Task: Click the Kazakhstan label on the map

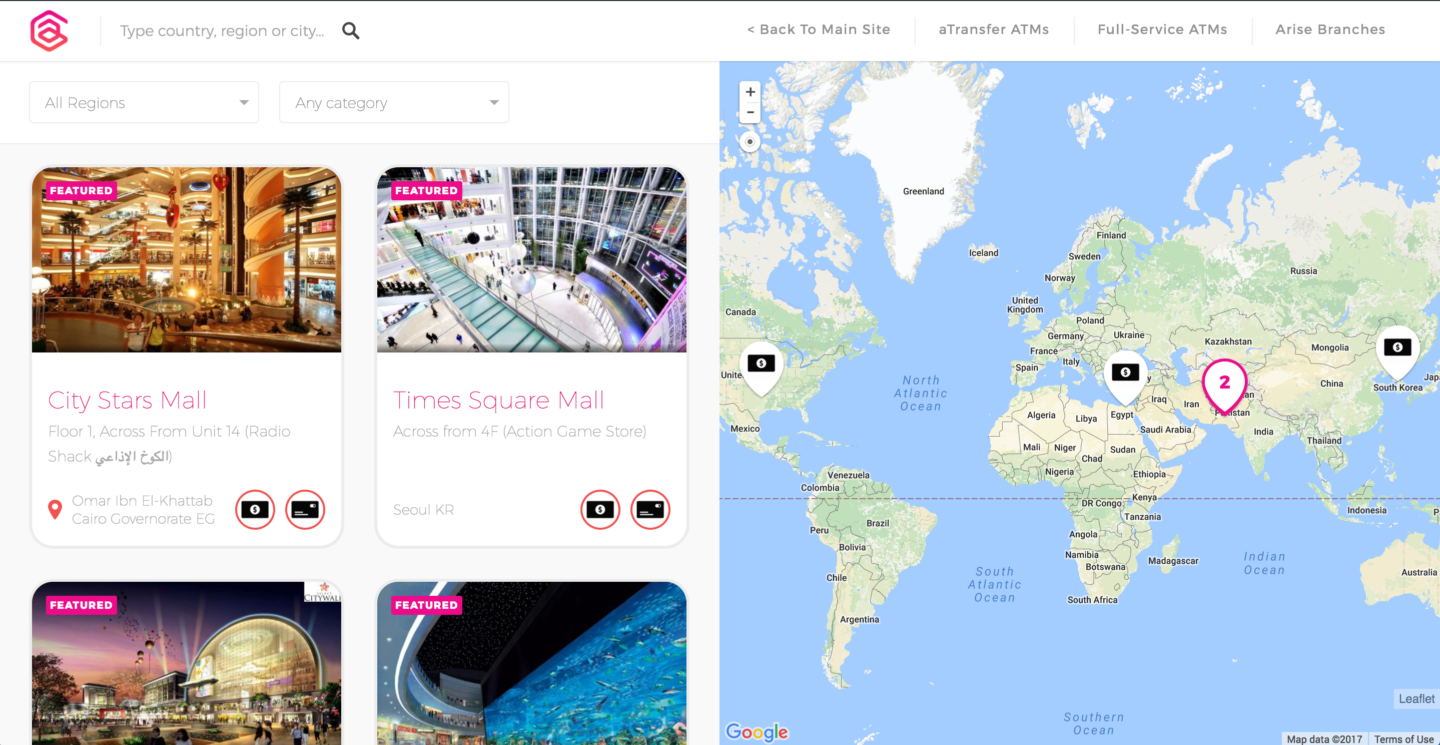Action: coord(1228,341)
